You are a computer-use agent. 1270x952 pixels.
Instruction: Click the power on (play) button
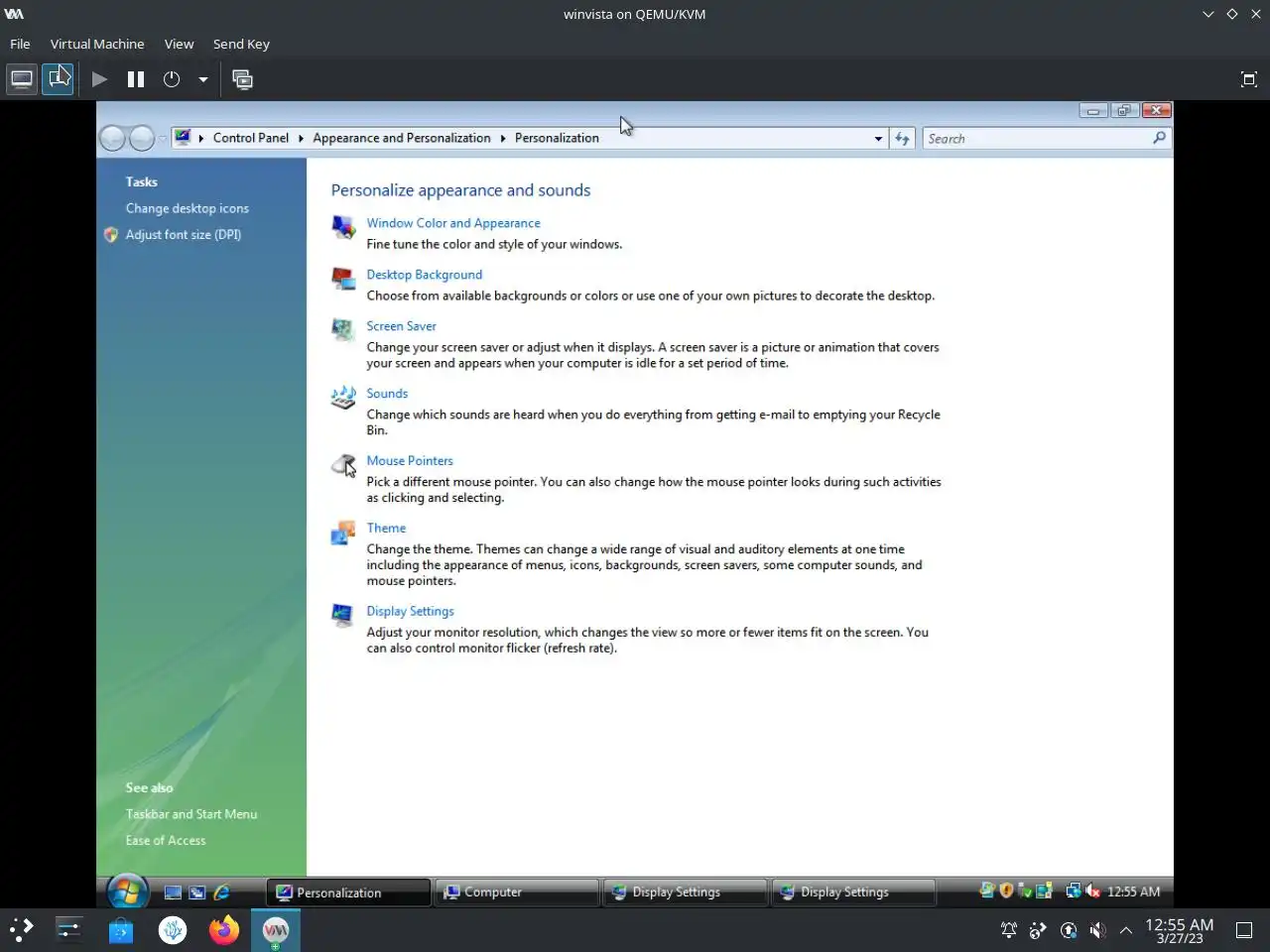[x=99, y=79]
